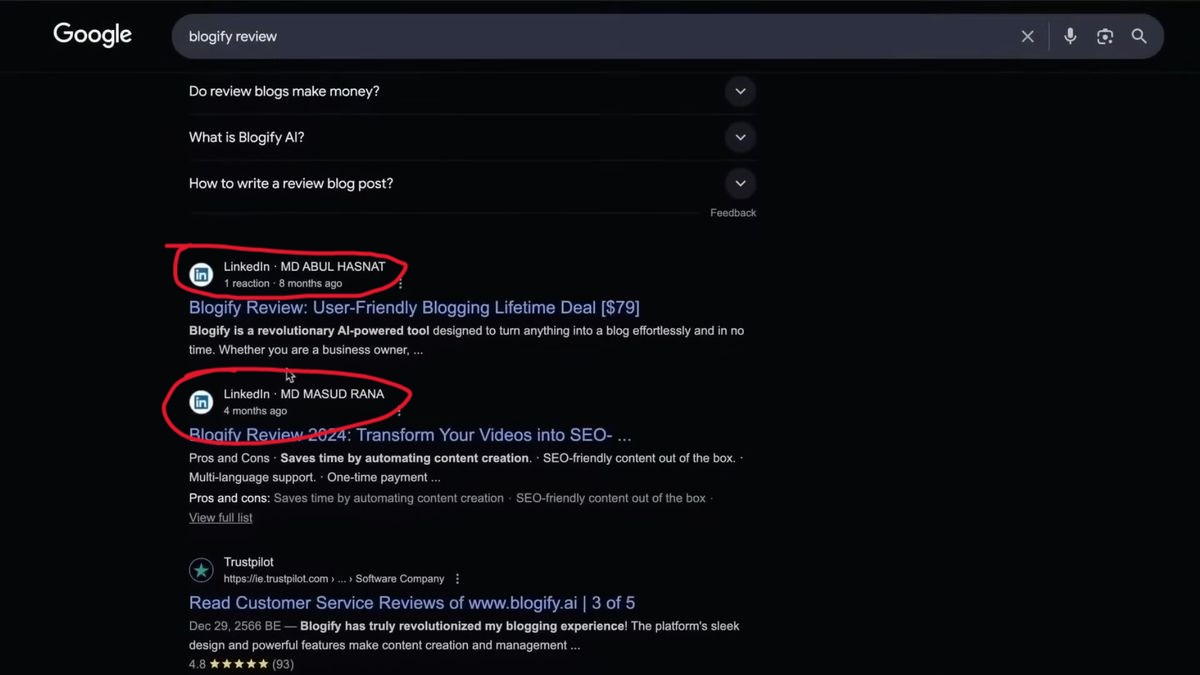Expand "How to write a review blog post?"
The width and height of the screenshot is (1200, 675).
point(740,184)
